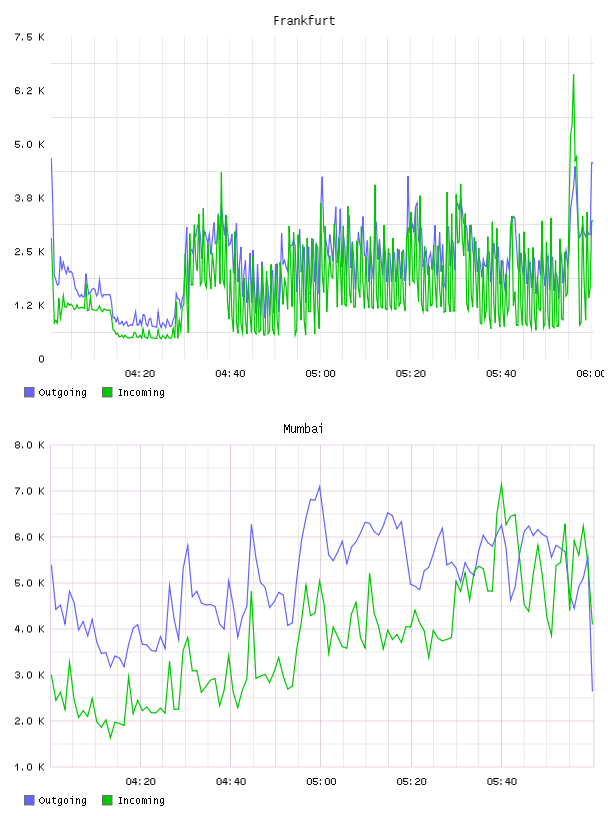Click the 05:20 time label on Mumbai chart
The height and width of the screenshot is (816, 608).
[x=411, y=782]
